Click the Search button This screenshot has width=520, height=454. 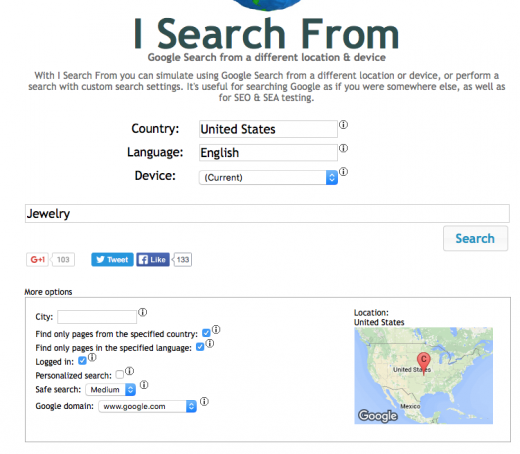pyautogui.click(x=475, y=238)
